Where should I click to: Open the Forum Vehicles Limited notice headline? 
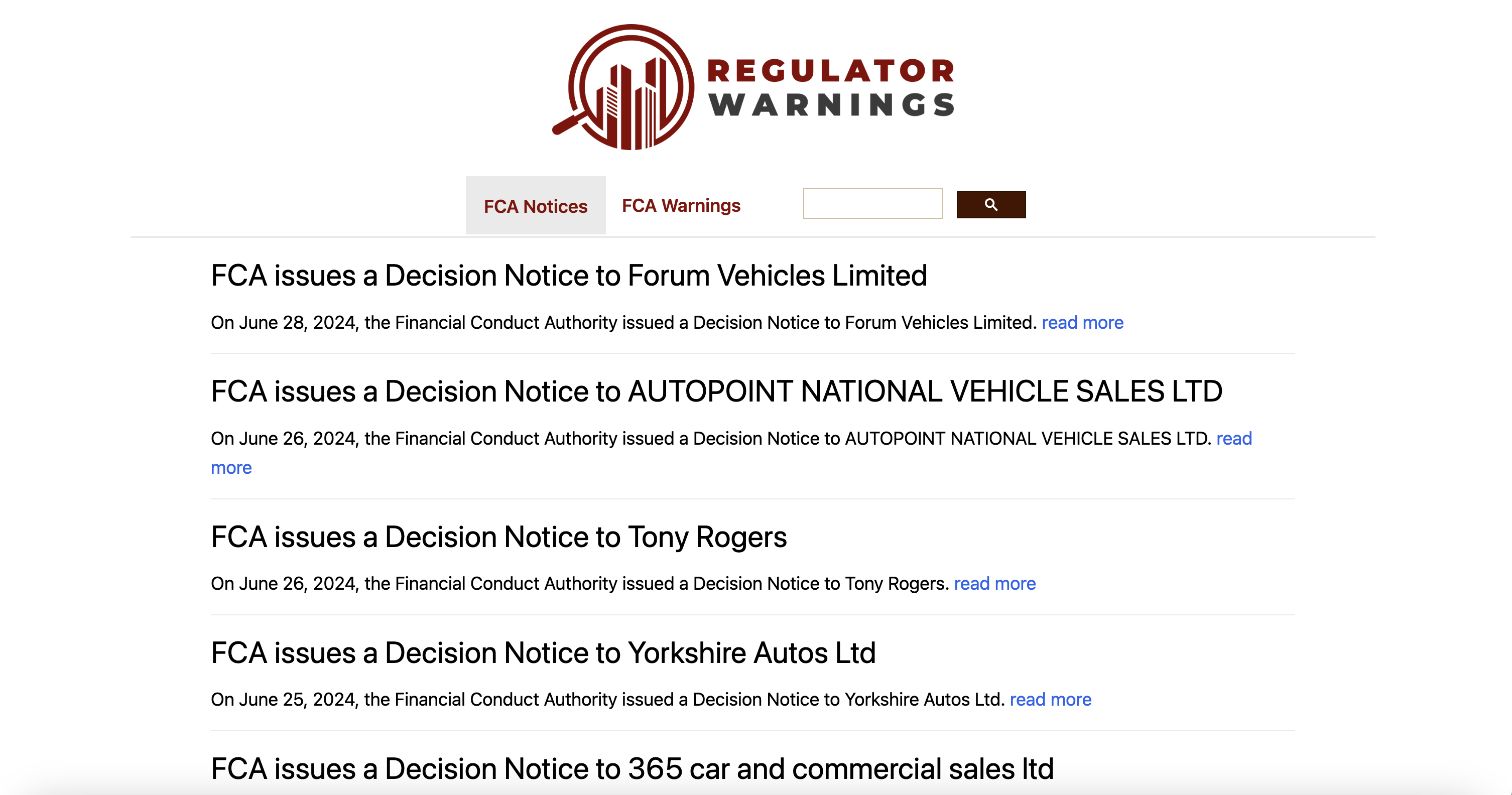[x=569, y=275]
